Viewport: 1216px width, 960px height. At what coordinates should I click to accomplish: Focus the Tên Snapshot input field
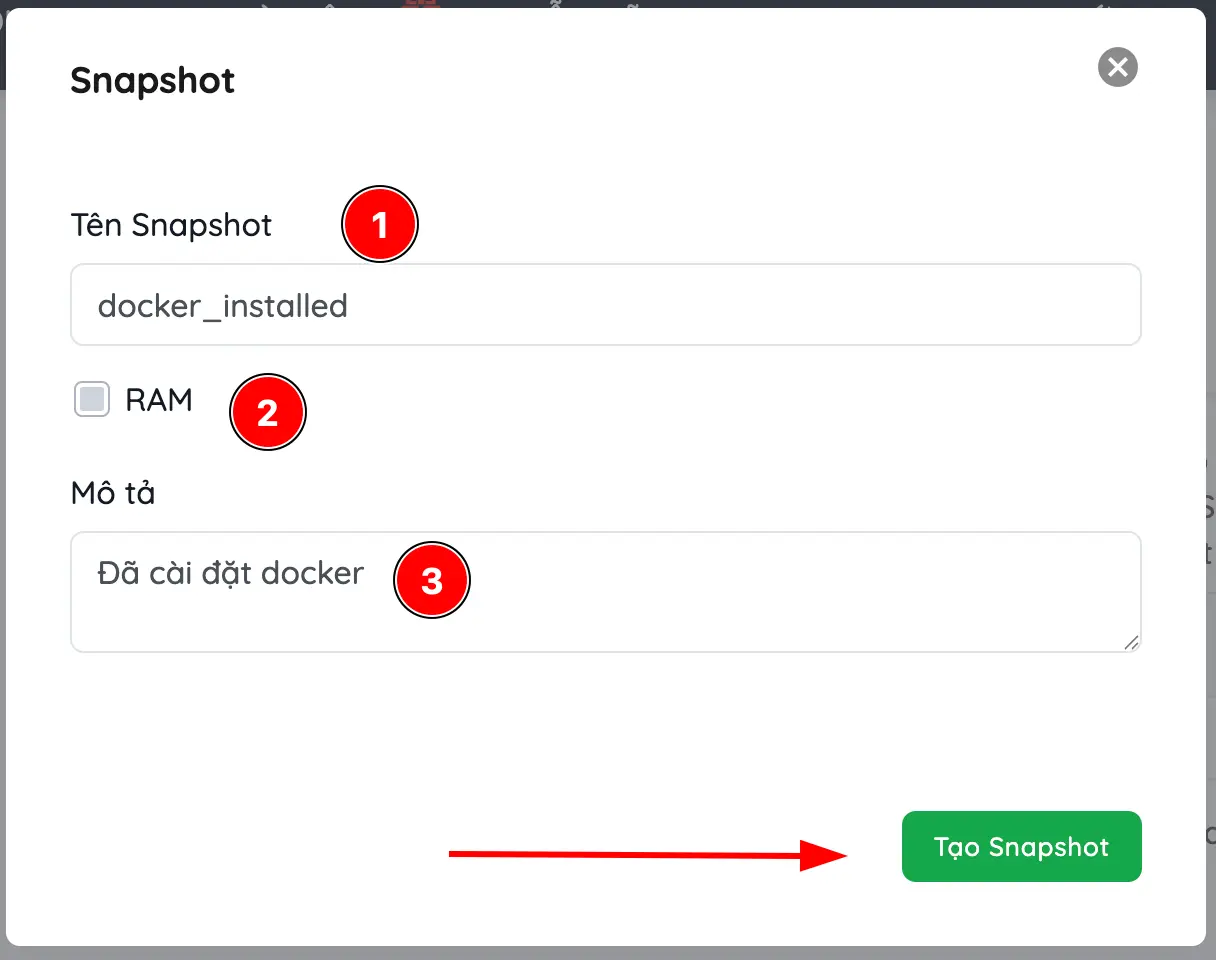click(606, 305)
